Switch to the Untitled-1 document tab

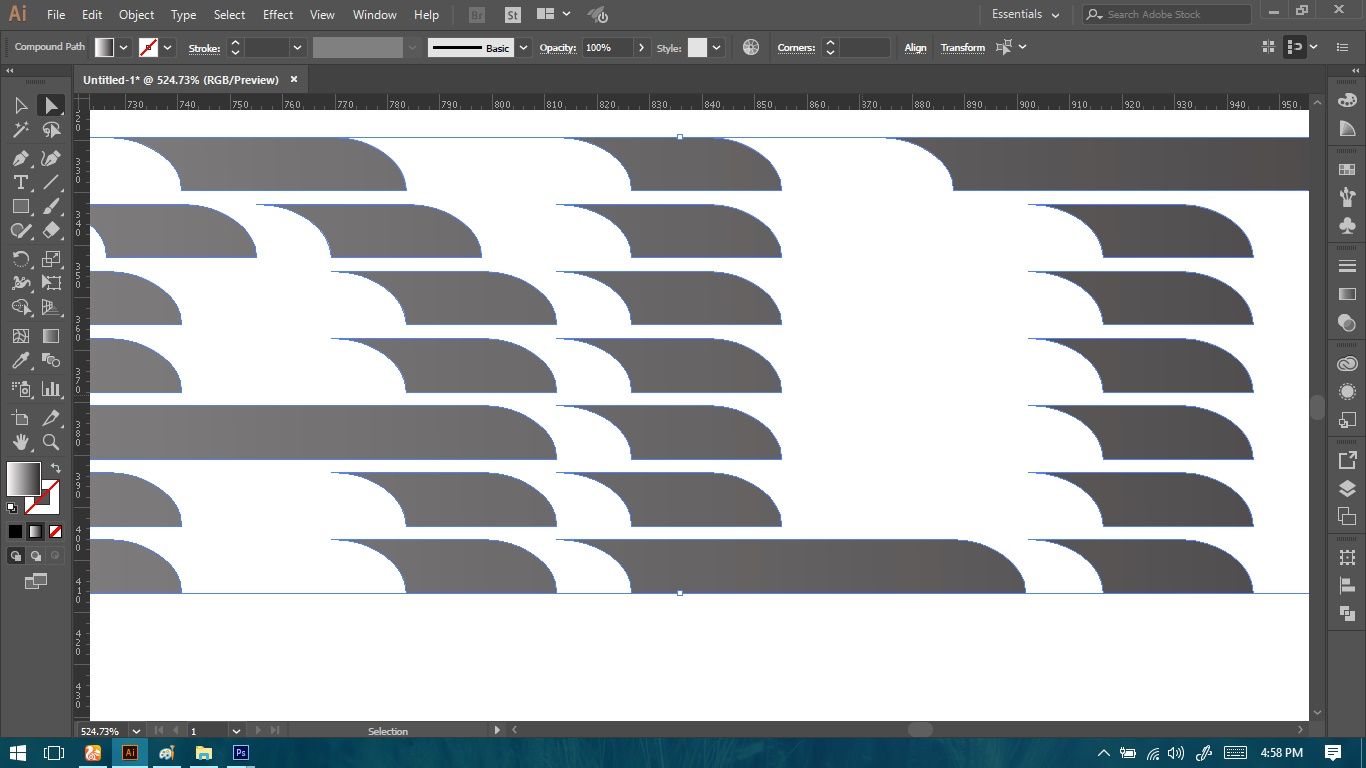180,80
